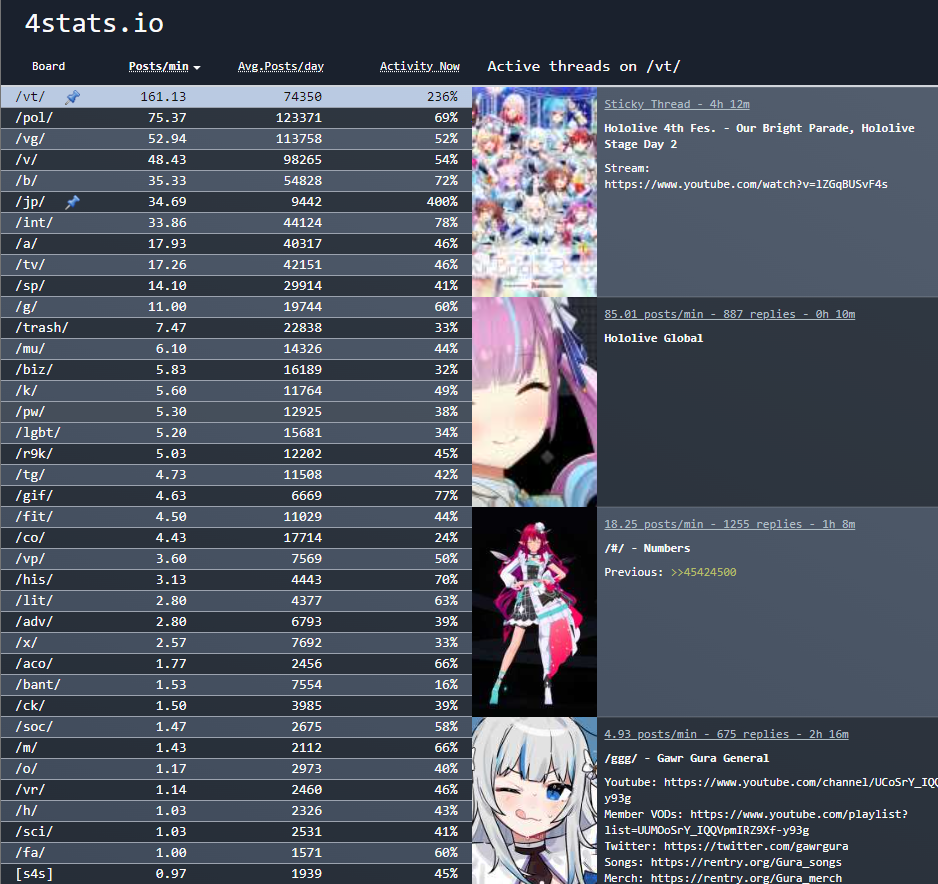Select the /jp/ board row
938x884 pixels.
tap(236, 202)
